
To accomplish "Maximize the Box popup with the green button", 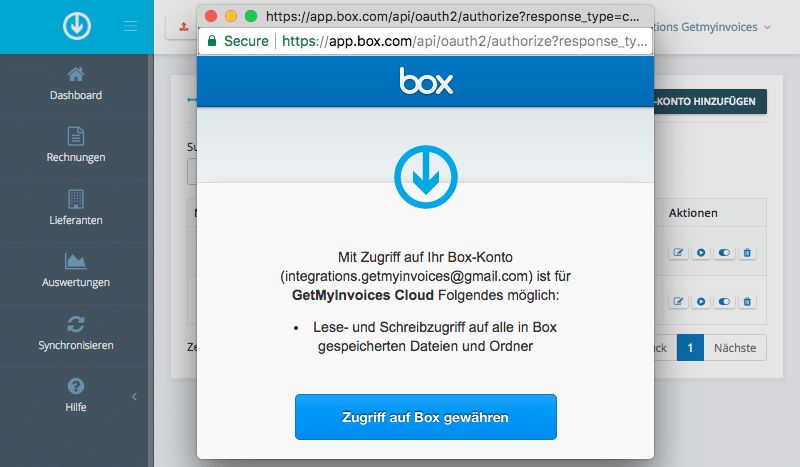I will (251, 16).
